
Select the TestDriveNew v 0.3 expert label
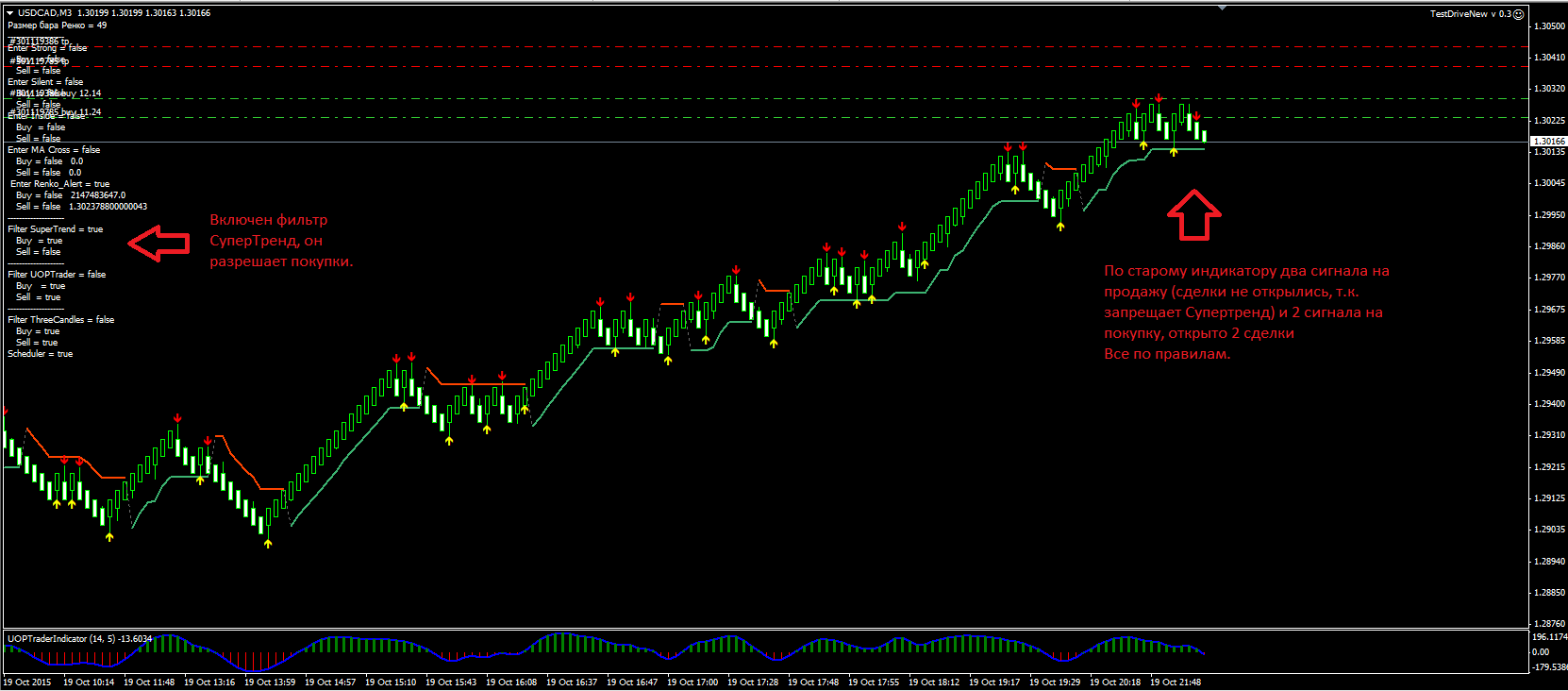(1470, 13)
